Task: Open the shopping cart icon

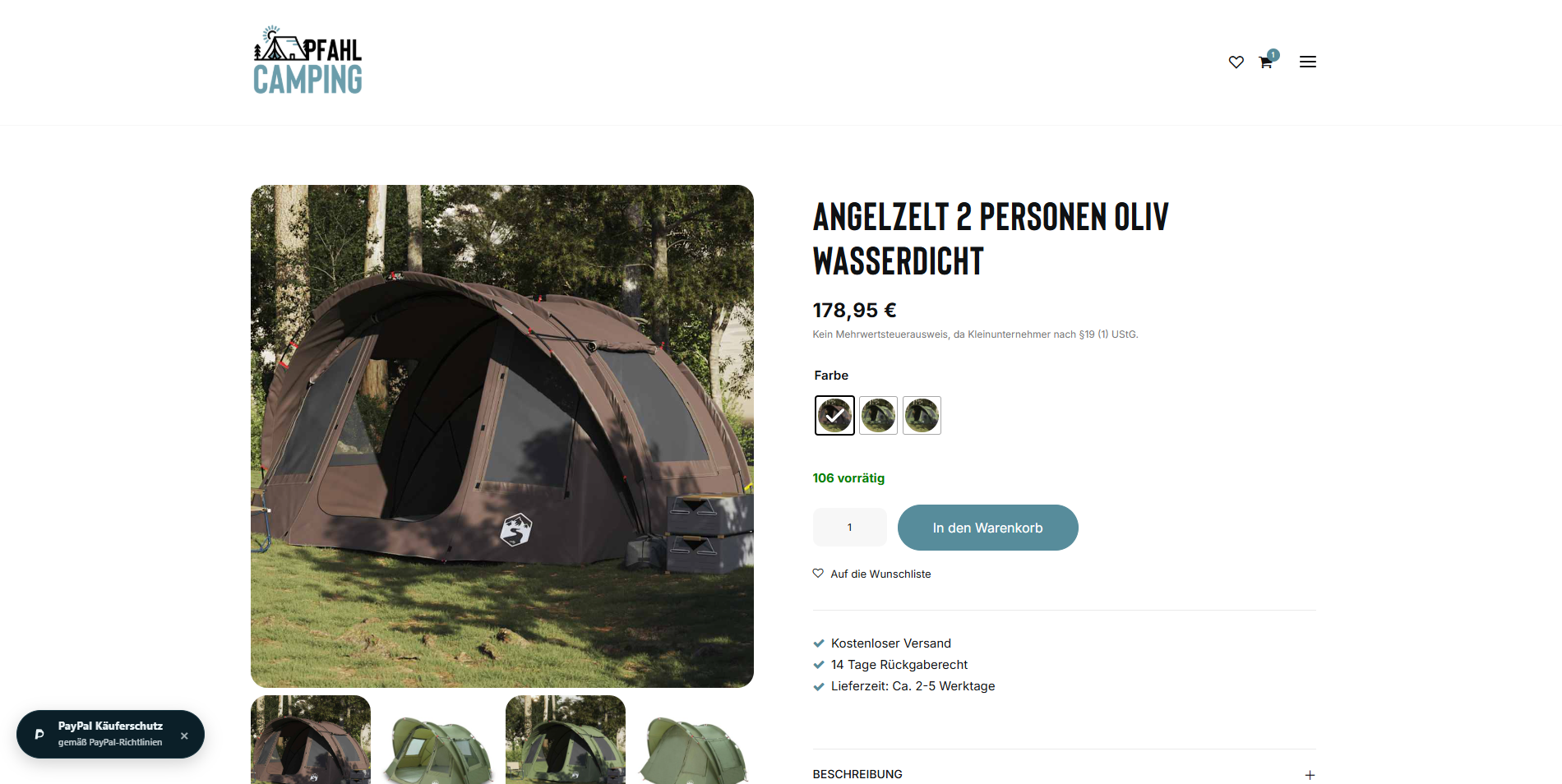Action: click(1266, 62)
